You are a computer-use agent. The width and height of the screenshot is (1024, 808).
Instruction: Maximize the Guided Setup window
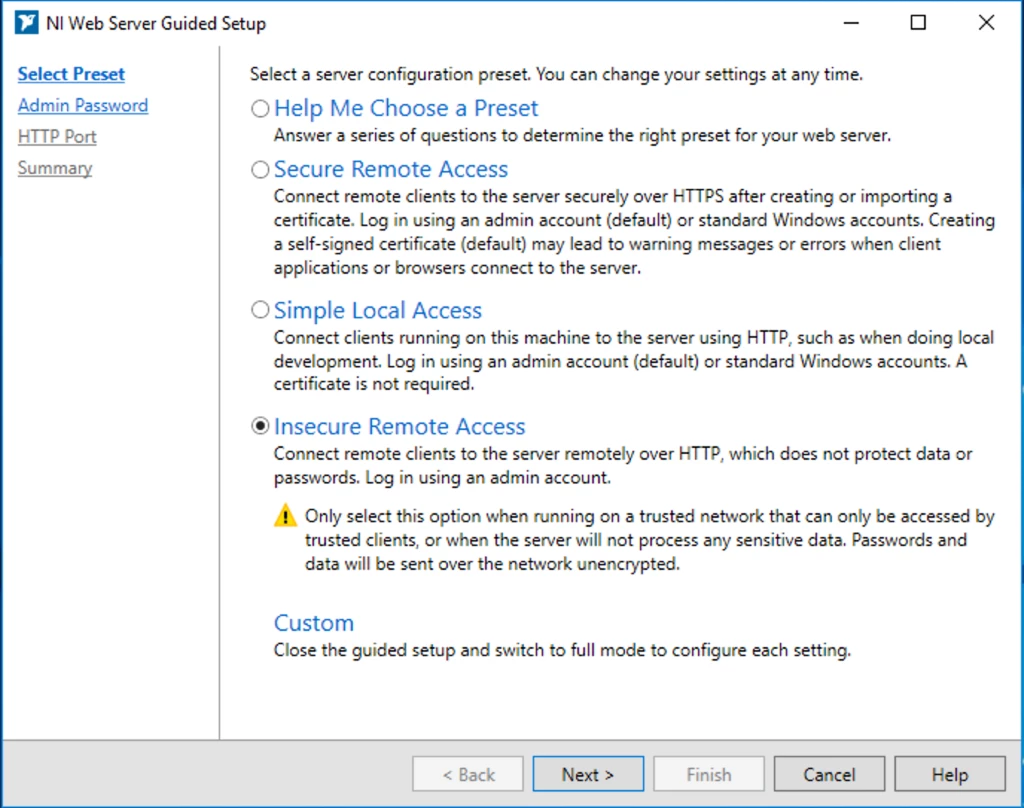(x=918, y=23)
